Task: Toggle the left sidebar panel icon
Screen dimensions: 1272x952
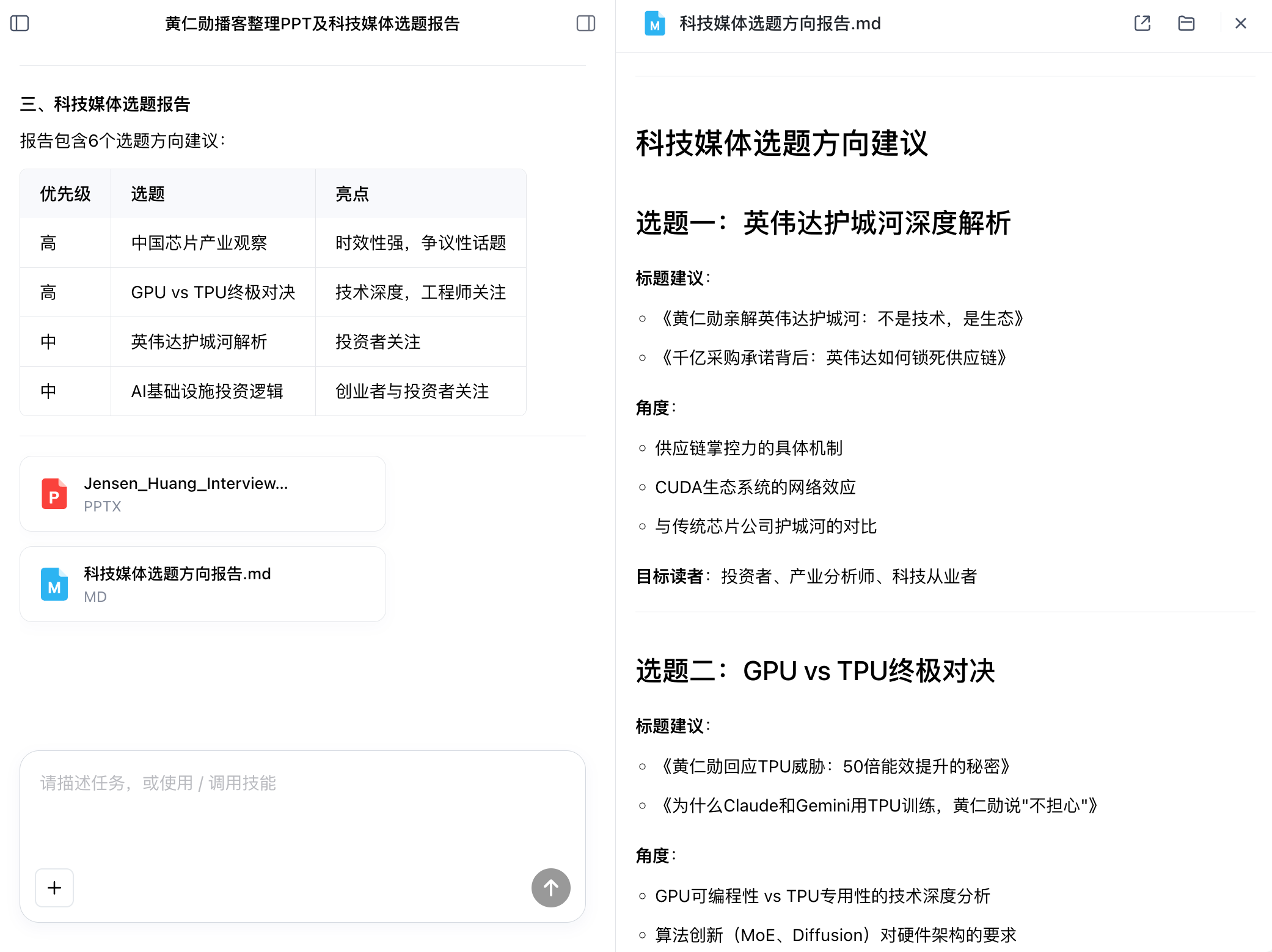Action: pyautogui.click(x=20, y=23)
